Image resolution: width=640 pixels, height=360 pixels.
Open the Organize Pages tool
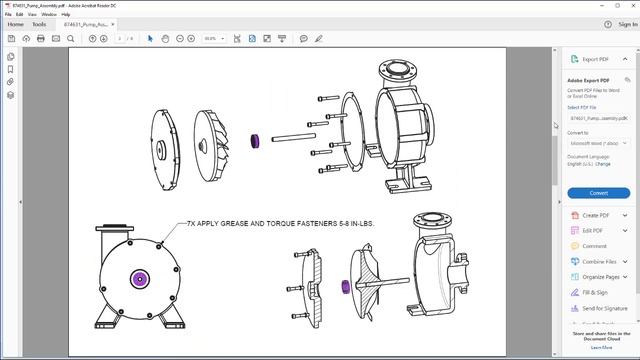(601, 277)
